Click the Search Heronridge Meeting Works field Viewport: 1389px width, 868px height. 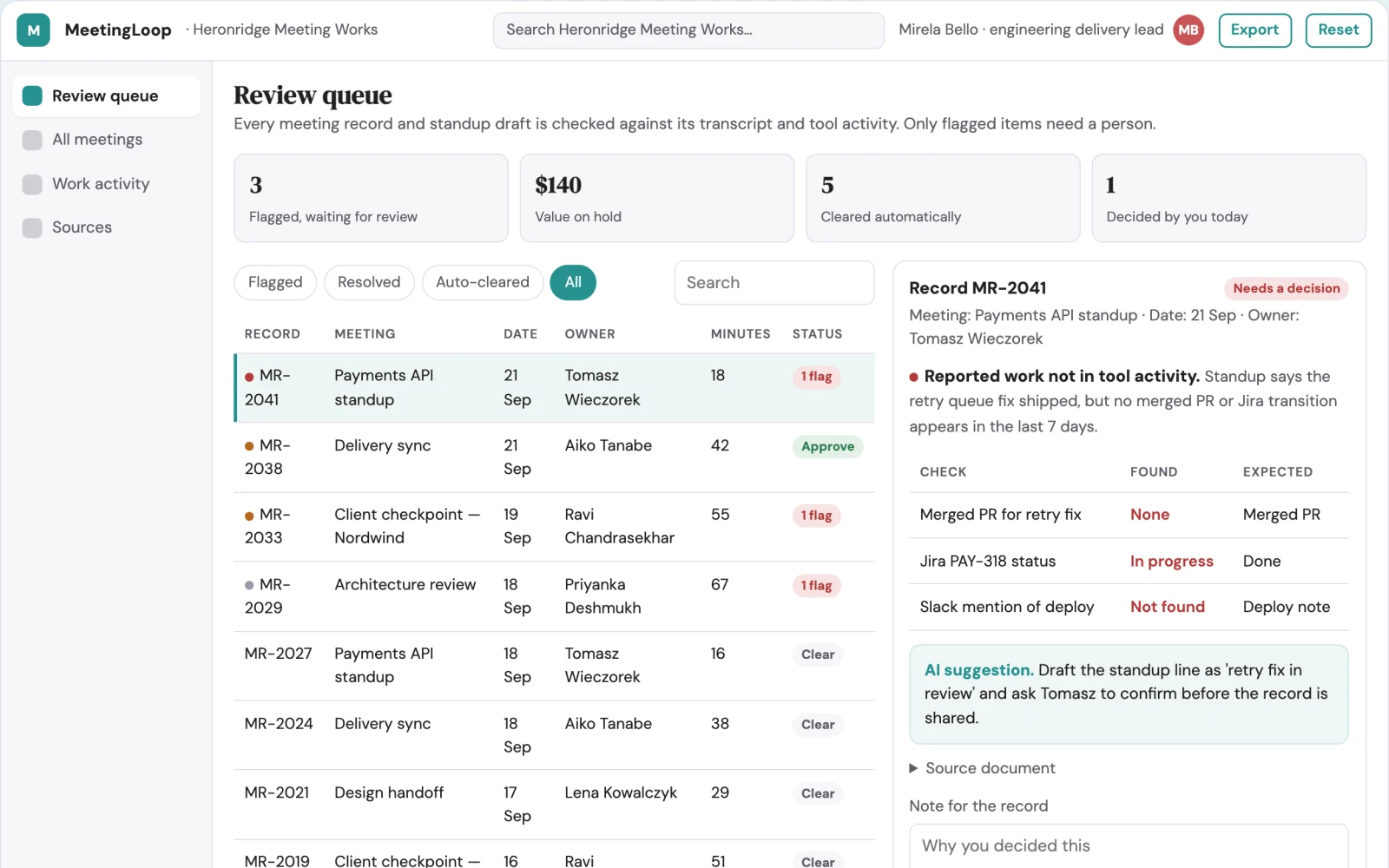pyautogui.click(x=688, y=30)
